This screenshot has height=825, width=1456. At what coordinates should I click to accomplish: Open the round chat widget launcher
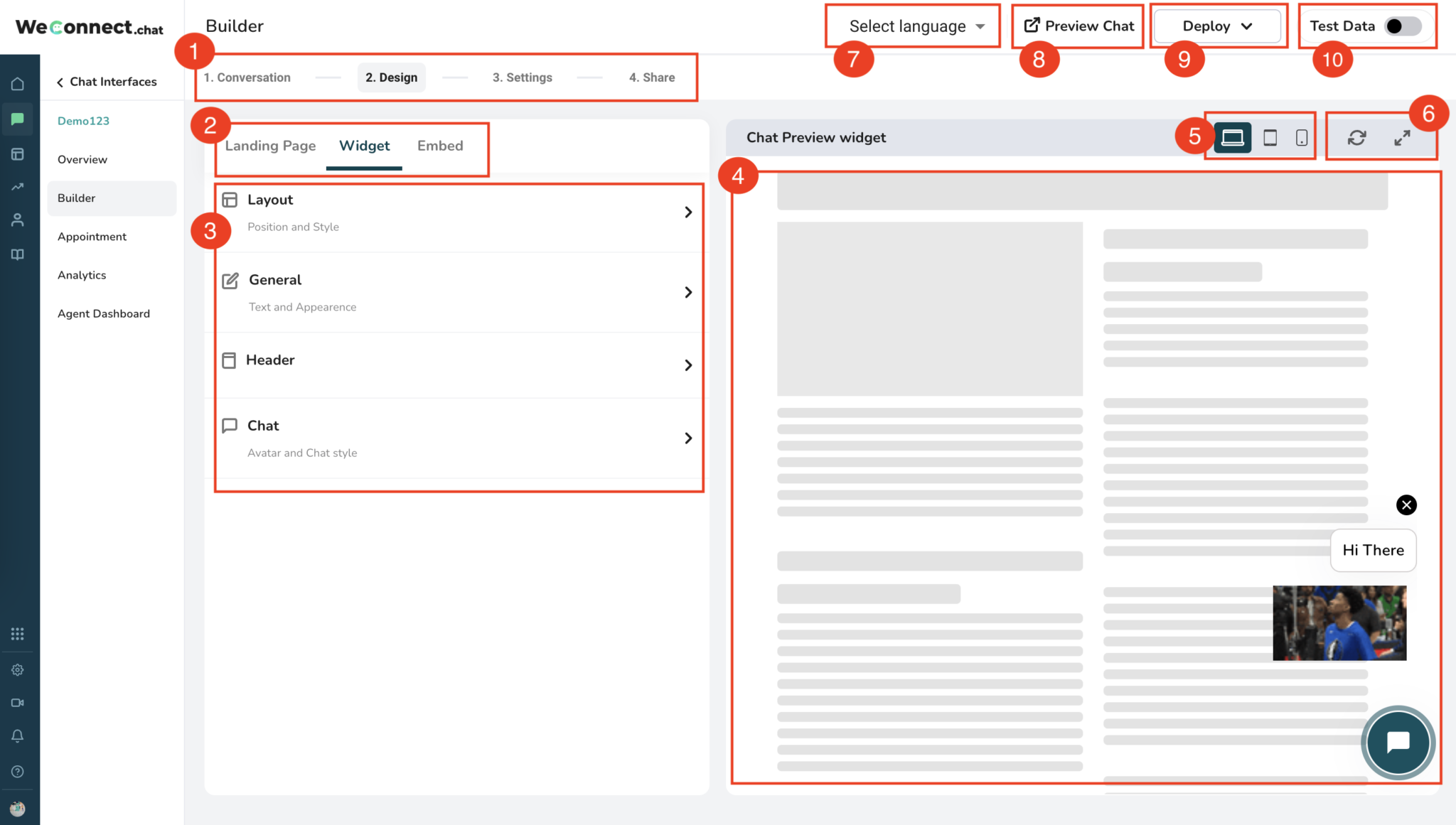pos(1398,743)
